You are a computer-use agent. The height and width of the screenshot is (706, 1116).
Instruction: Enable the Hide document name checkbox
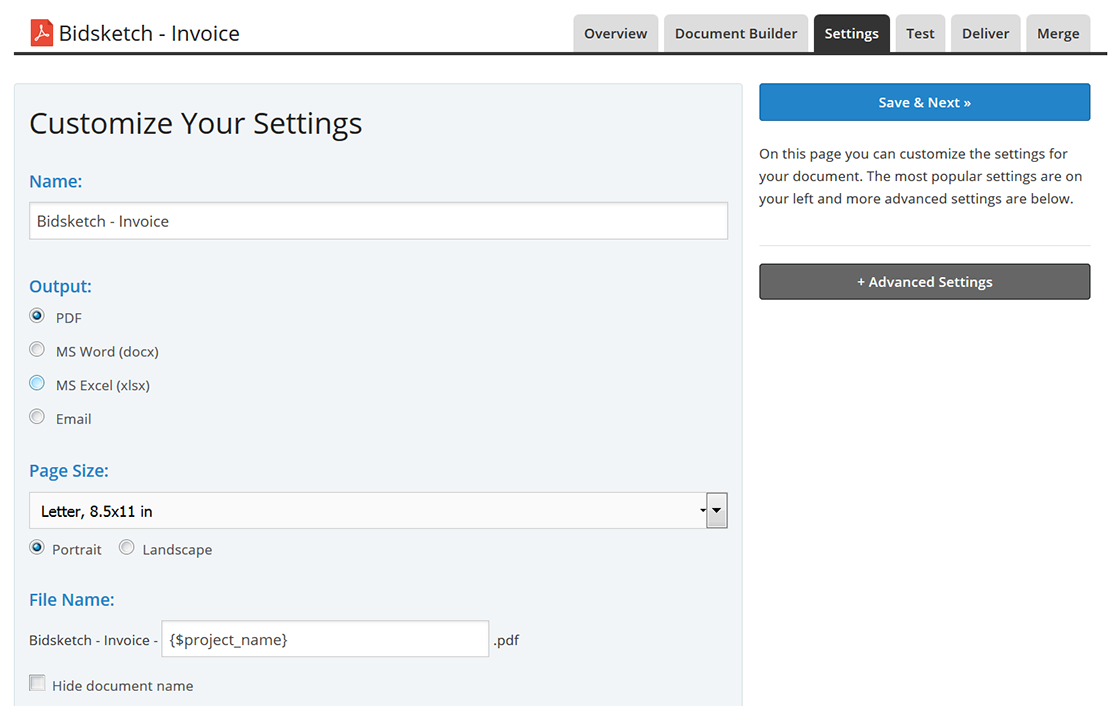[x=38, y=684]
